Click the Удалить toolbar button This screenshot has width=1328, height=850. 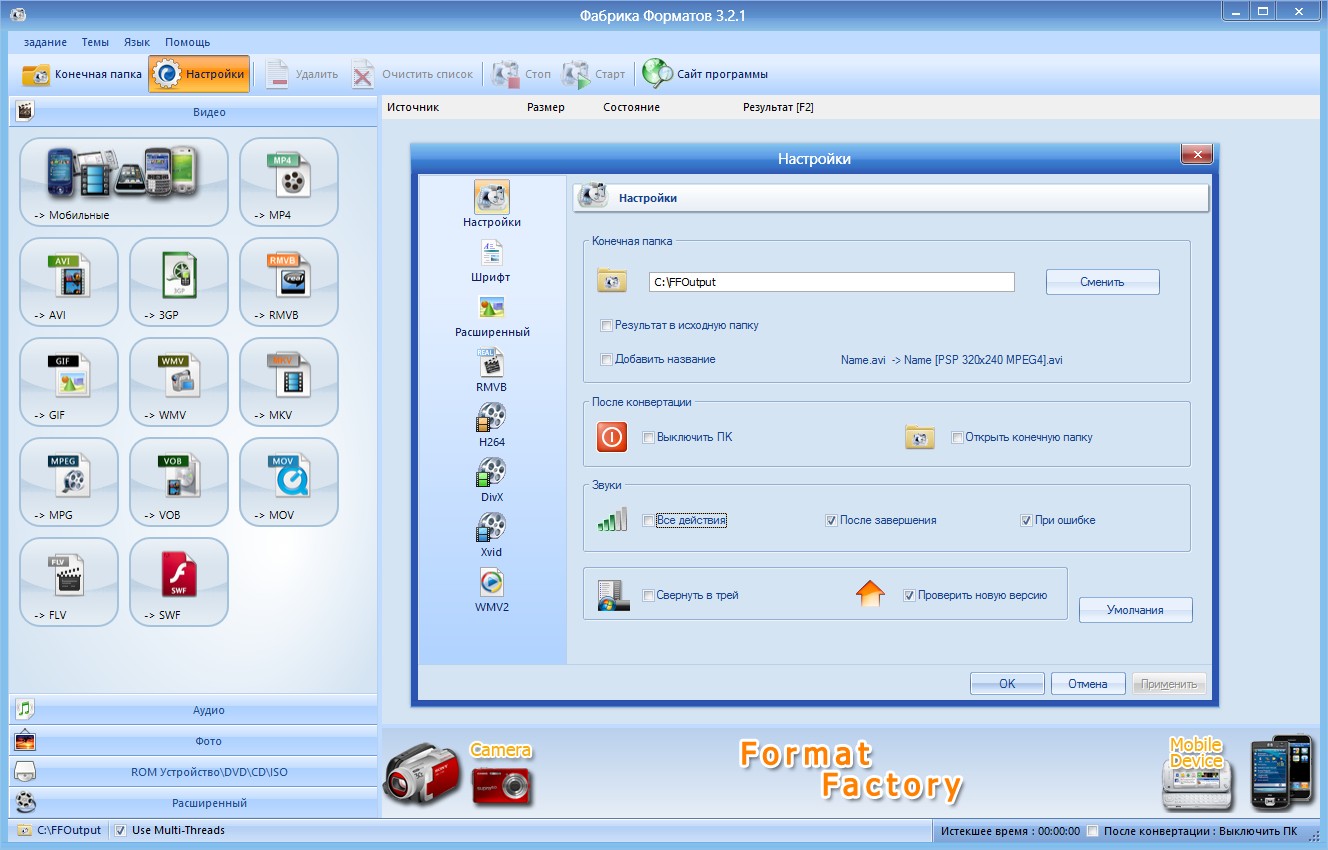tap(302, 74)
